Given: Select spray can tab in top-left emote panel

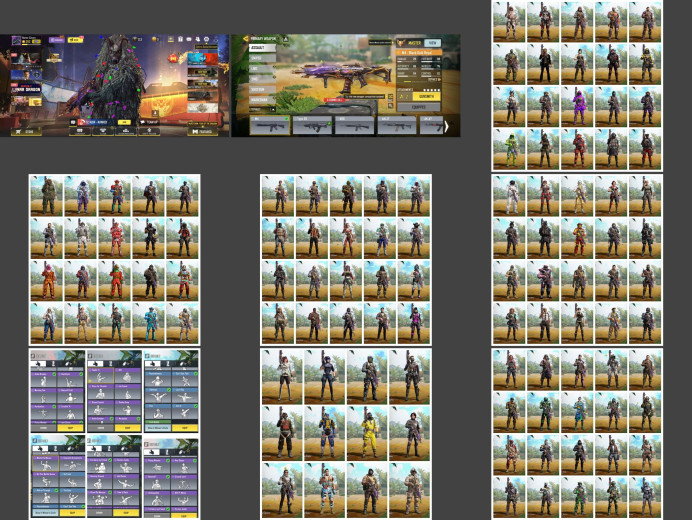Looking at the screenshot, I should 68,364.
